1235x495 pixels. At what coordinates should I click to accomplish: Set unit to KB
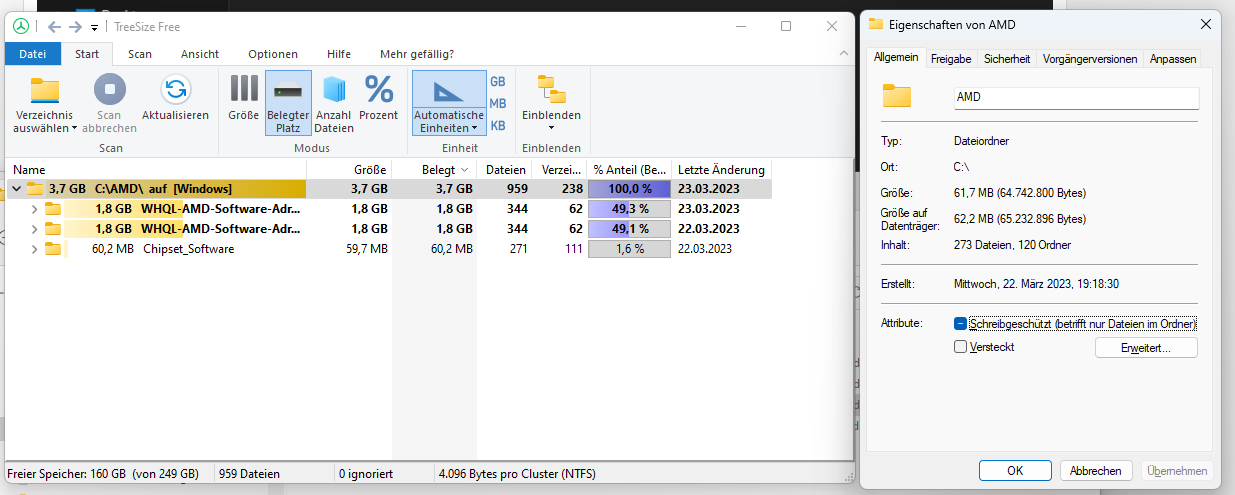click(498, 125)
